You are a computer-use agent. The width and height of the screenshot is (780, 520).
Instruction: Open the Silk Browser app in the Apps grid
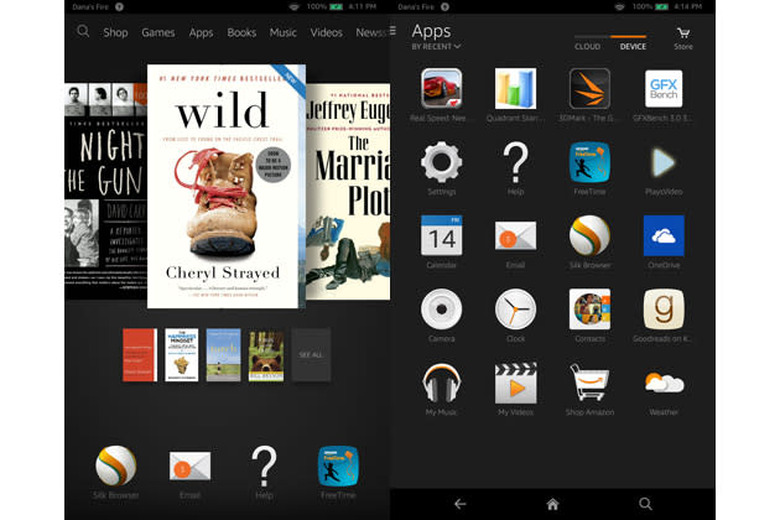[x=589, y=236]
